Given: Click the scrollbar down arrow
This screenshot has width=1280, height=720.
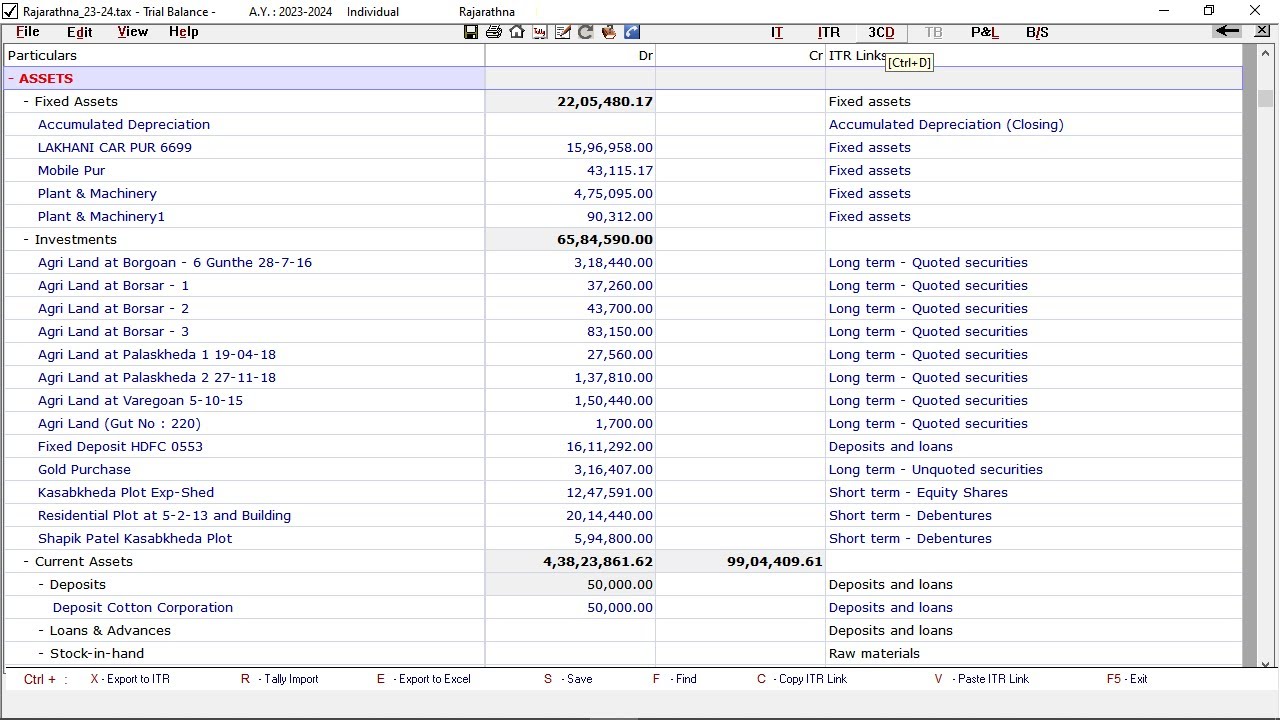Looking at the screenshot, I should (x=1265, y=663).
